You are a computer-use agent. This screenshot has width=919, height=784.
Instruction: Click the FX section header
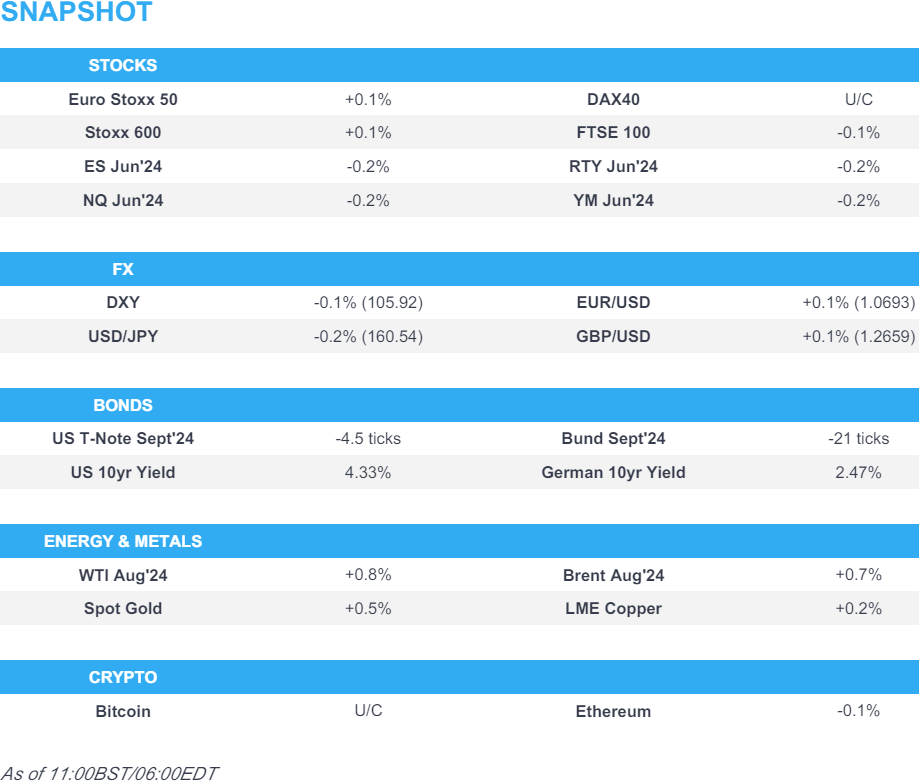tap(123, 269)
